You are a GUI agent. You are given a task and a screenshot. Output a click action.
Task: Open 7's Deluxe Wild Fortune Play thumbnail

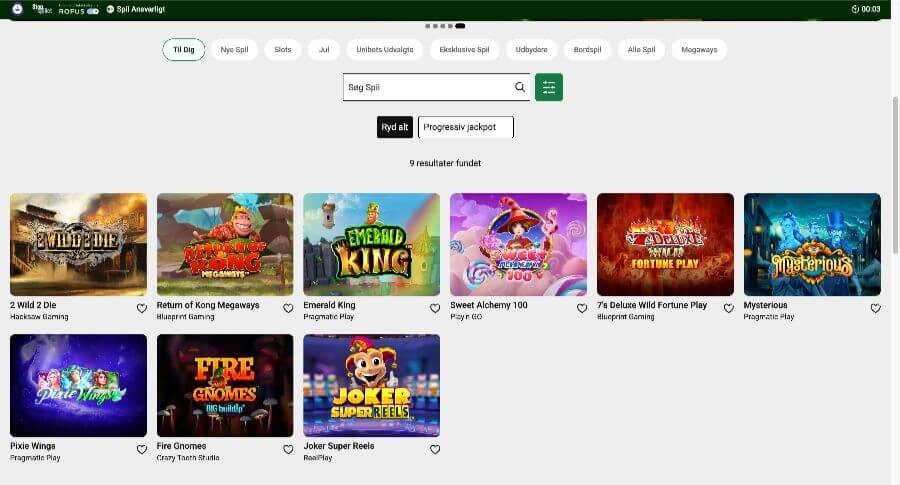665,245
